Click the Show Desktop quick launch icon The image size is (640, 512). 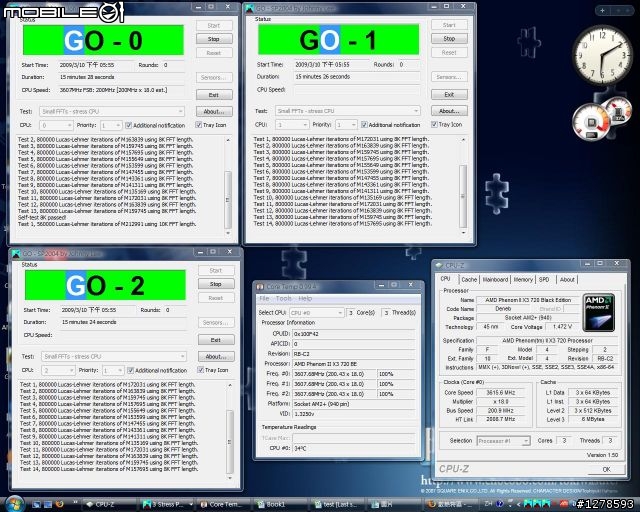(x=36, y=504)
